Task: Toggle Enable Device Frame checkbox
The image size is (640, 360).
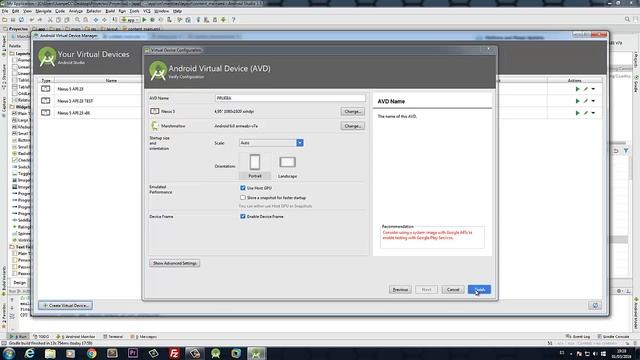Action: tap(243, 216)
